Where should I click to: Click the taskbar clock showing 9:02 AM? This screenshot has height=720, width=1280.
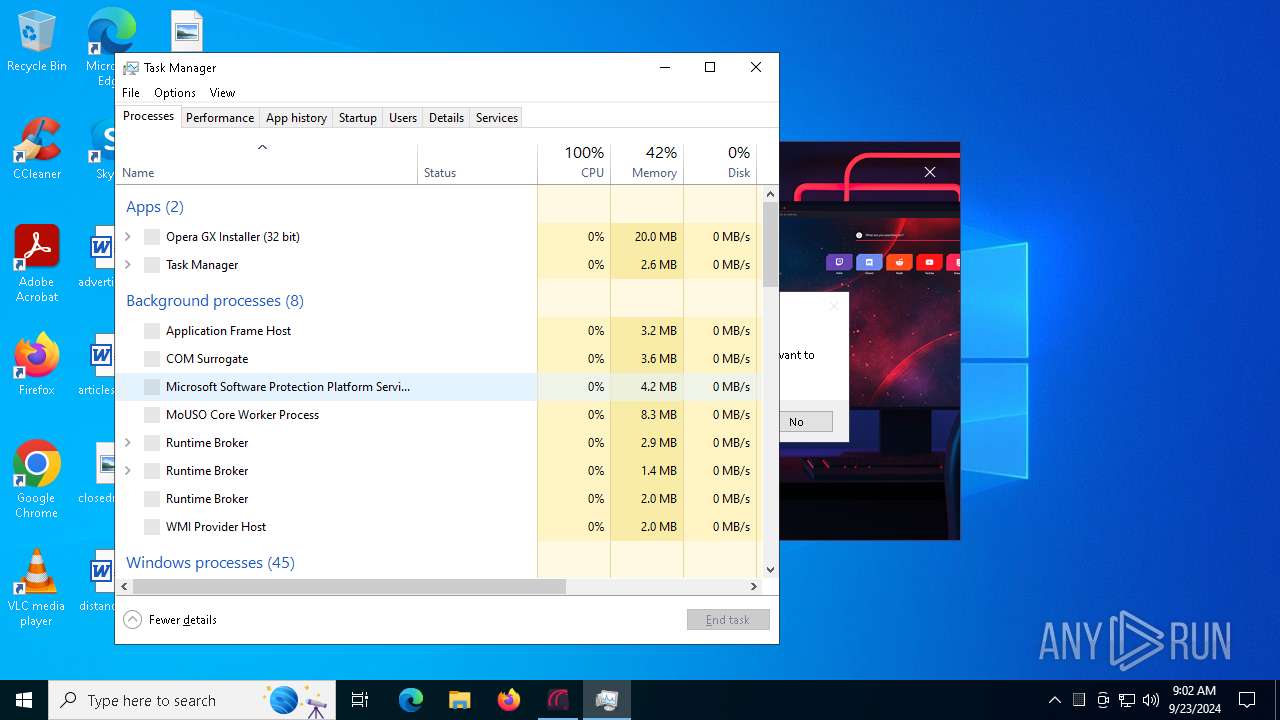(x=1192, y=700)
